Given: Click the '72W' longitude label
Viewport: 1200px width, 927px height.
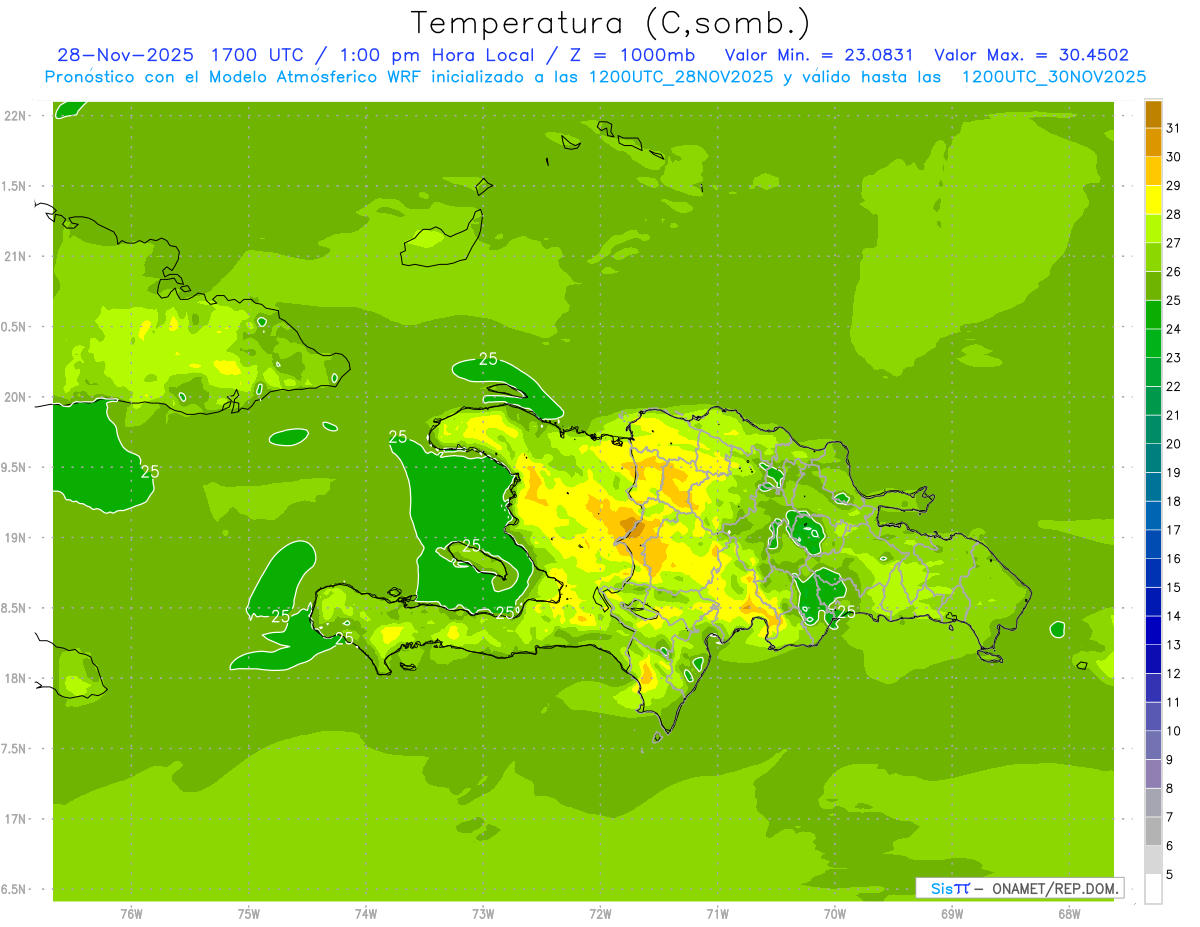Looking at the screenshot, I should pos(600,914).
